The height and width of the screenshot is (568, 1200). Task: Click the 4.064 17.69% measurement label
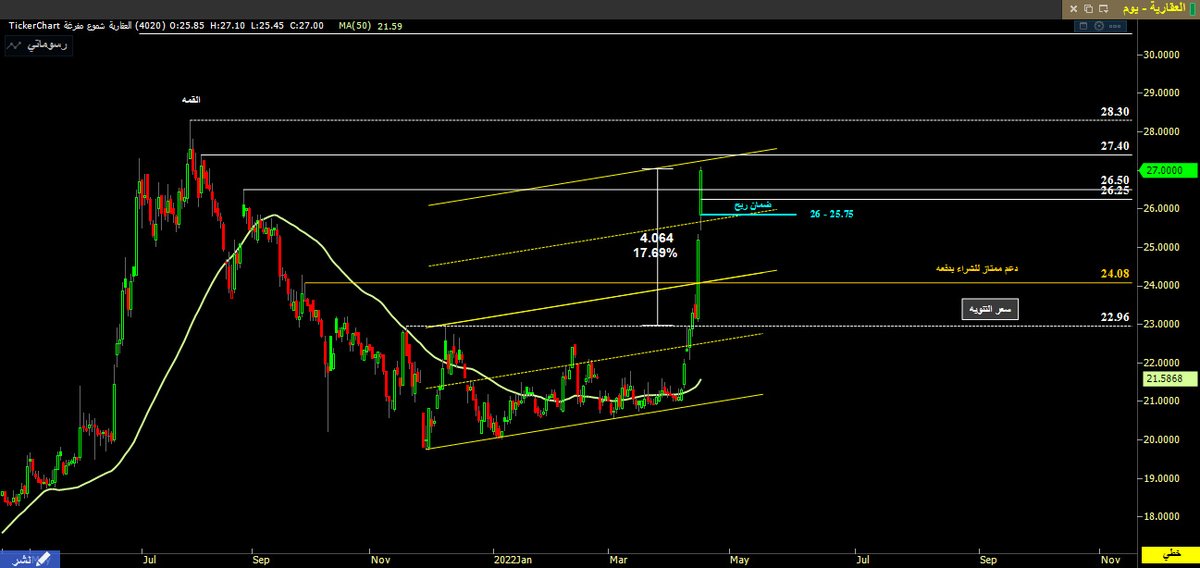[x=658, y=246]
